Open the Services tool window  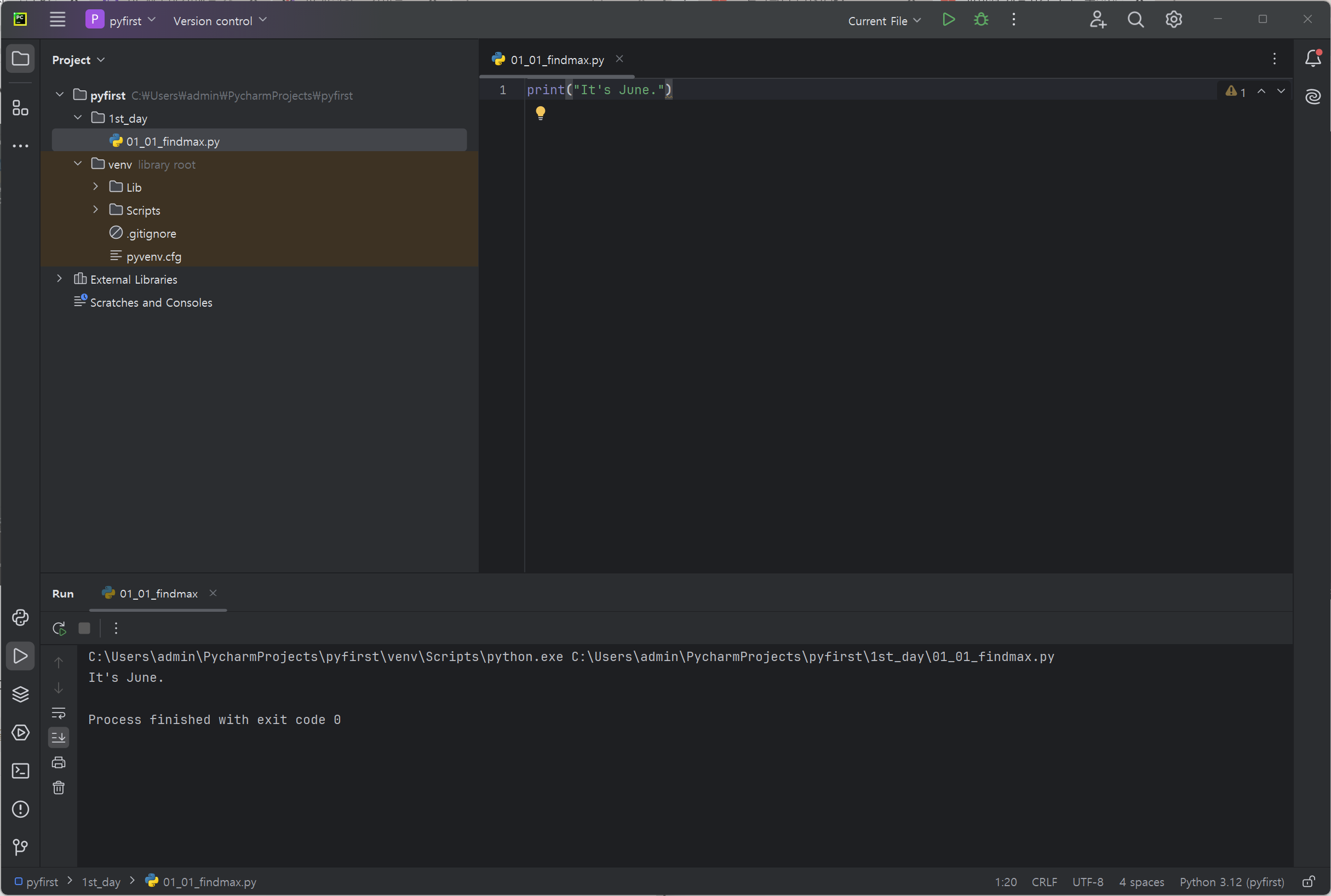(21, 733)
